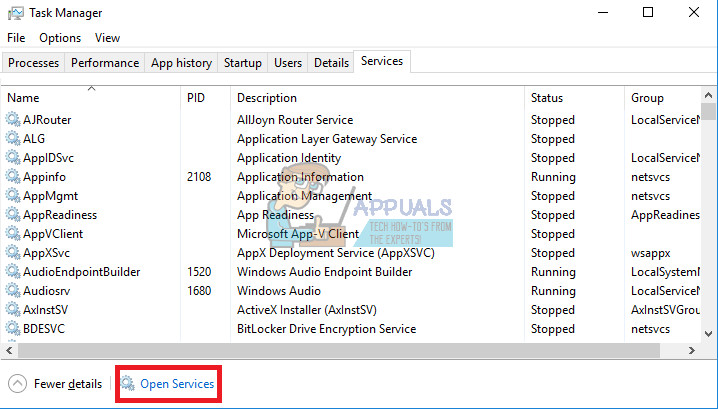Click the horizontal scrollbar right arrow
Screen dimensions: 718x409
(x=692, y=351)
